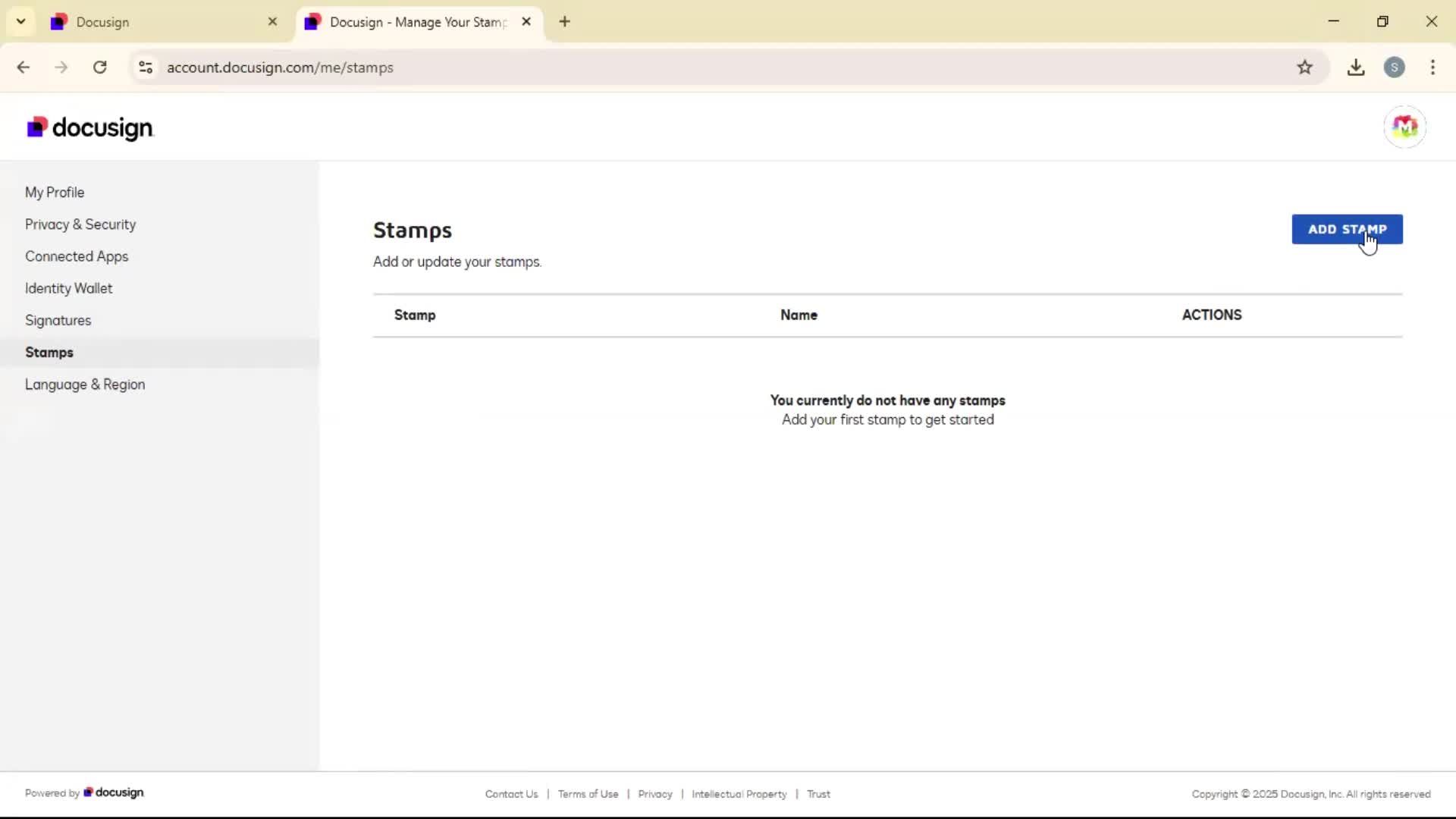Click the Name column header
This screenshot has height=819, width=1456.
pos(799,315)
